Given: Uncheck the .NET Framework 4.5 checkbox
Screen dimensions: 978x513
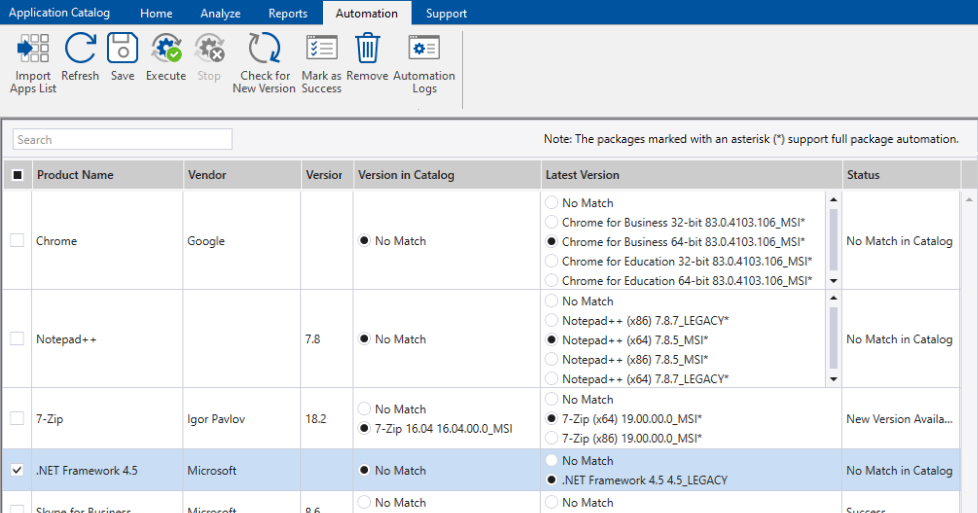Looking at the screenshot, I should point(17,470).
